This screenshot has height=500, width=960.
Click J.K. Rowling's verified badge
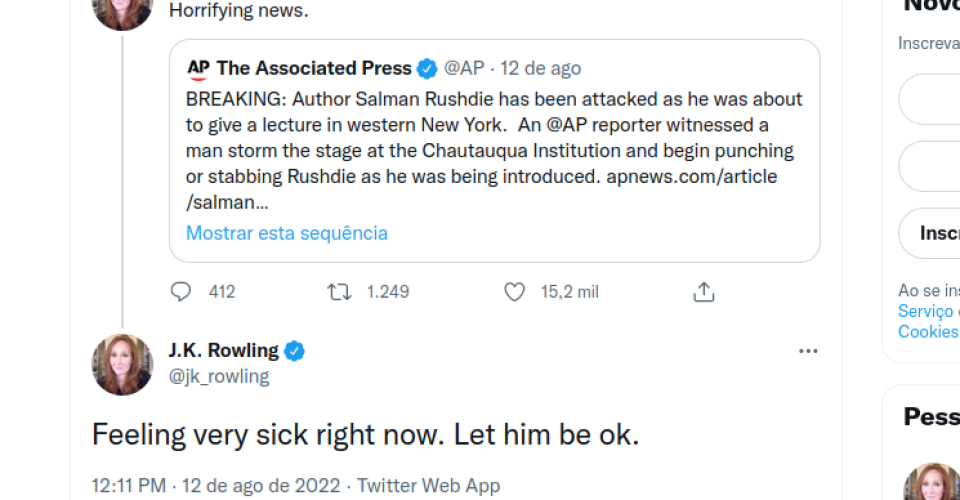tap(294, 351)
